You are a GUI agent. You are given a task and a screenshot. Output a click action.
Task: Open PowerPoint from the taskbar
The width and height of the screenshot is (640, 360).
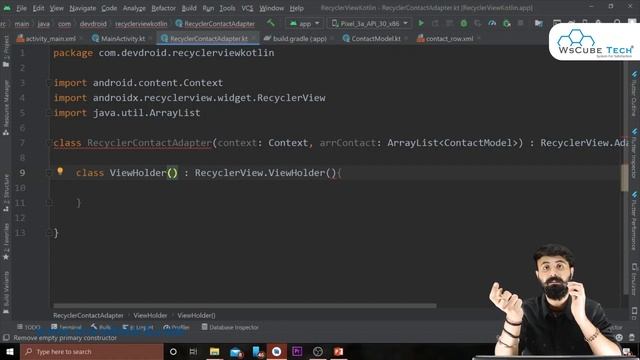point(338,351)
